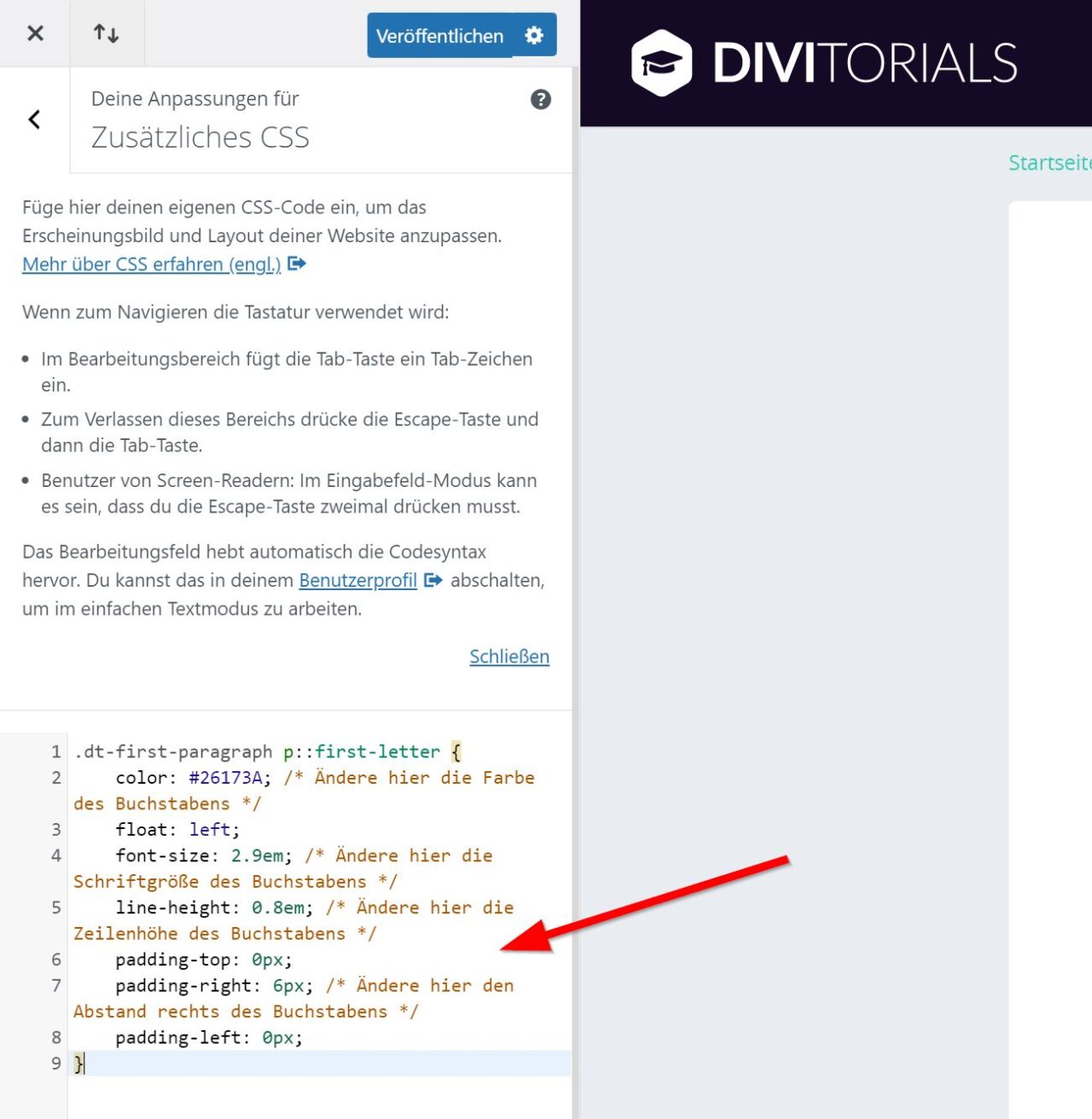The image size is (1092, 1119).
Task: Click Schließen to hide help text
Action: click(x=508, y=657)
